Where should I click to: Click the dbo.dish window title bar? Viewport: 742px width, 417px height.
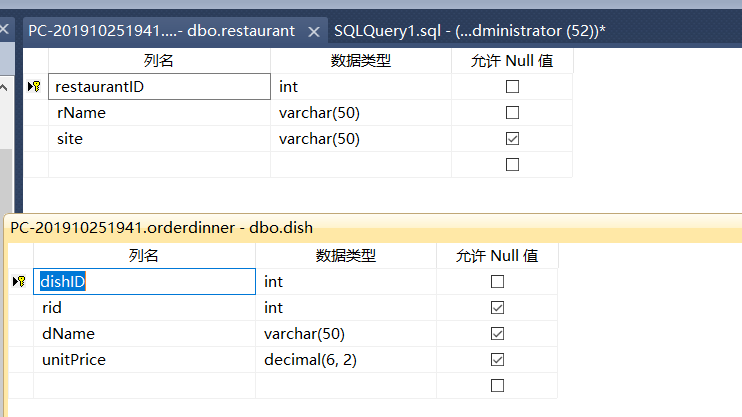[374, 228]
